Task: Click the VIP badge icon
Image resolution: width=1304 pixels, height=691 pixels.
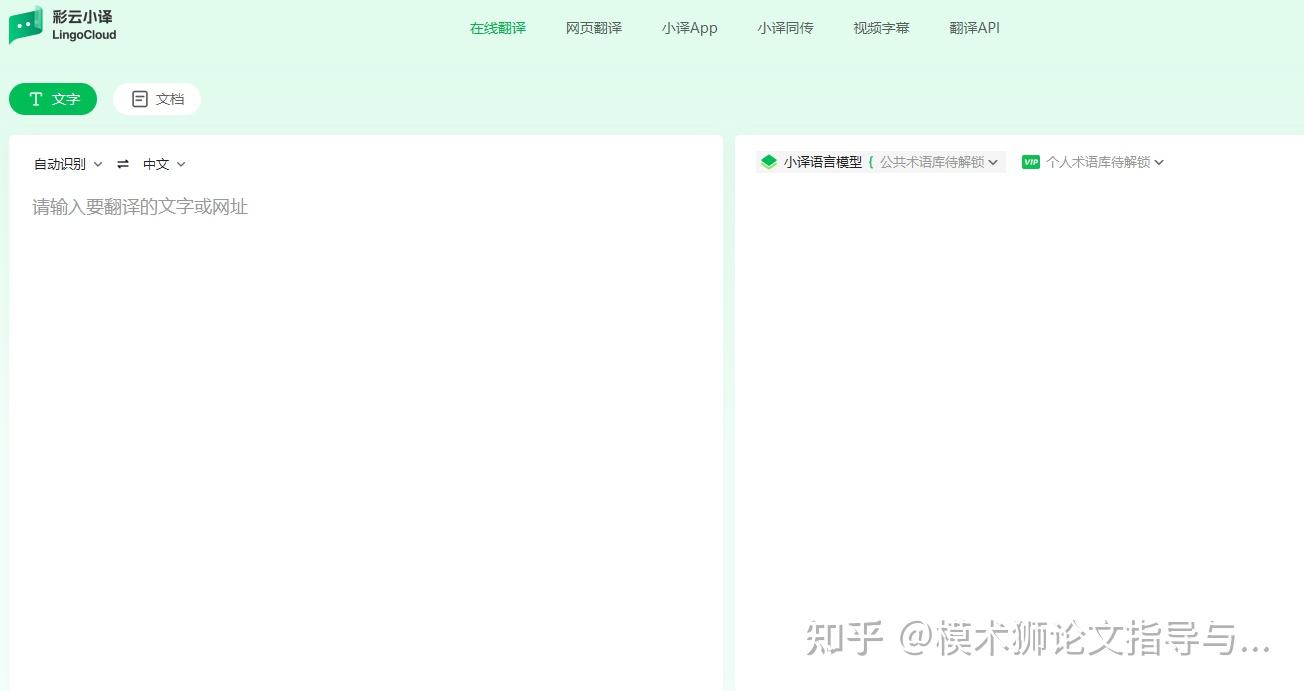Action: pyautogui.click(x=1030, y=161)
